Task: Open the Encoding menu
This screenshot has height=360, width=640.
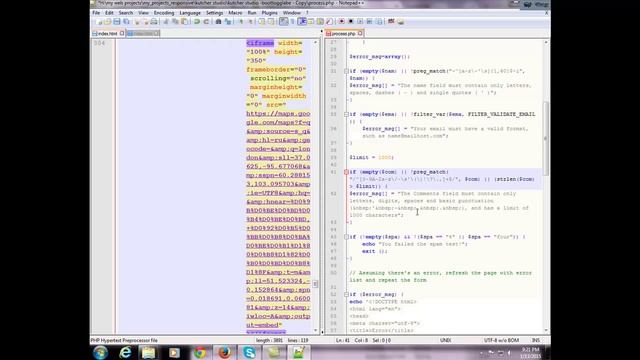Action: 164,13
